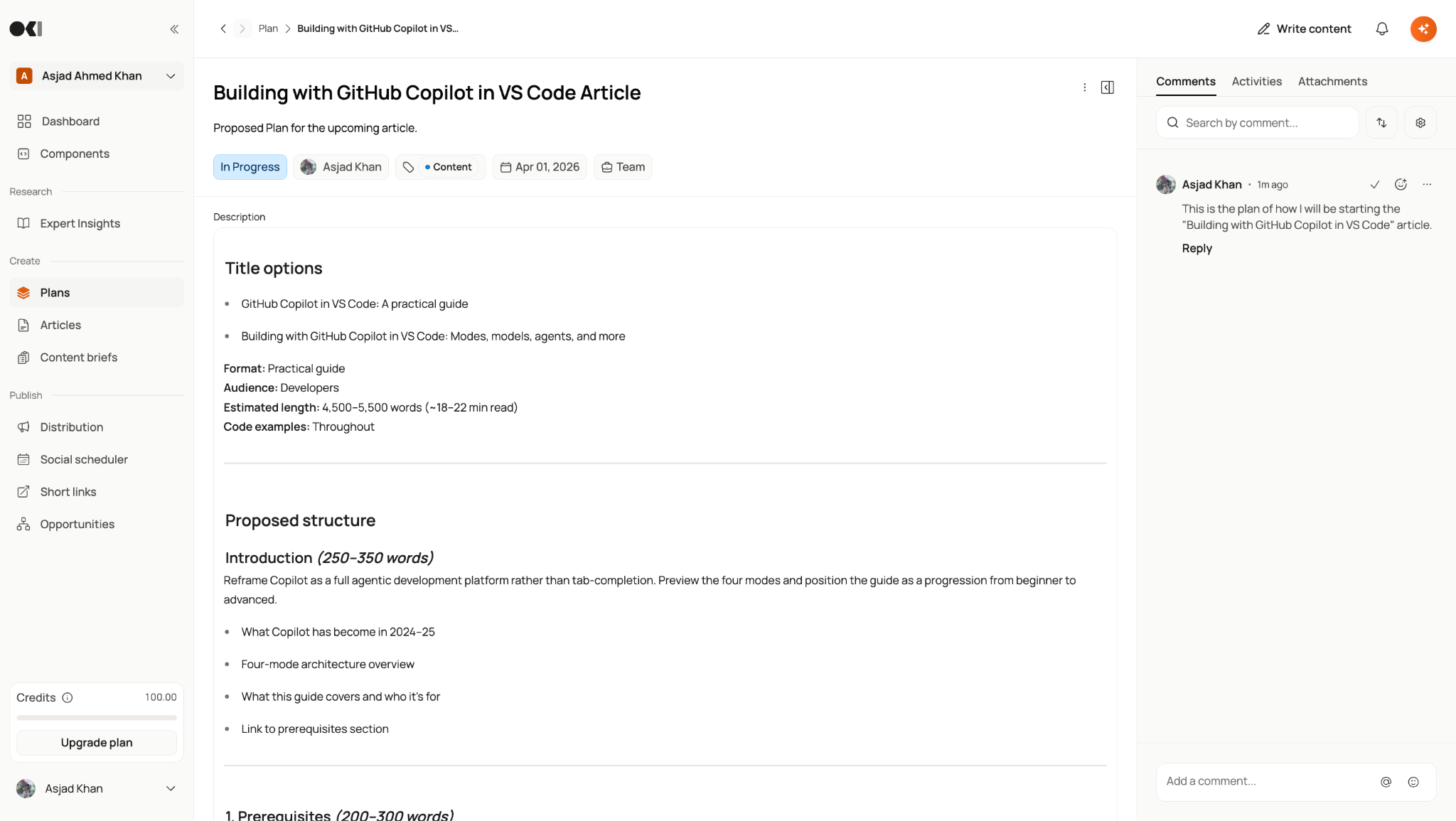Toggle the side panel layout icon
1456x821 pixels.
[1108, 87]
